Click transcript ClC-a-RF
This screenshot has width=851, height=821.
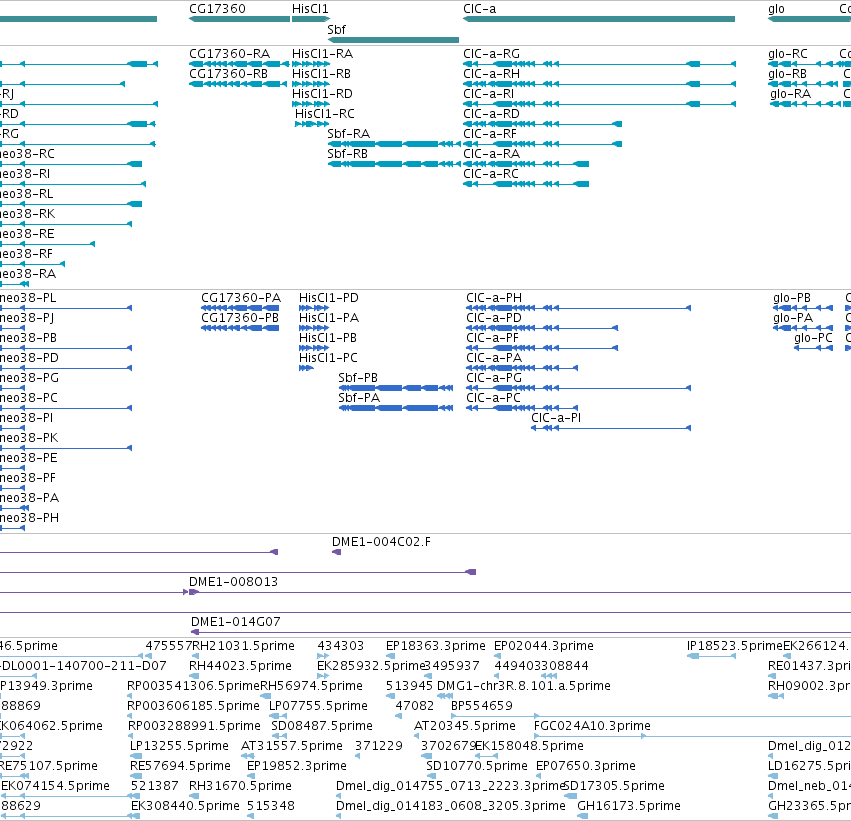[542, 144]
